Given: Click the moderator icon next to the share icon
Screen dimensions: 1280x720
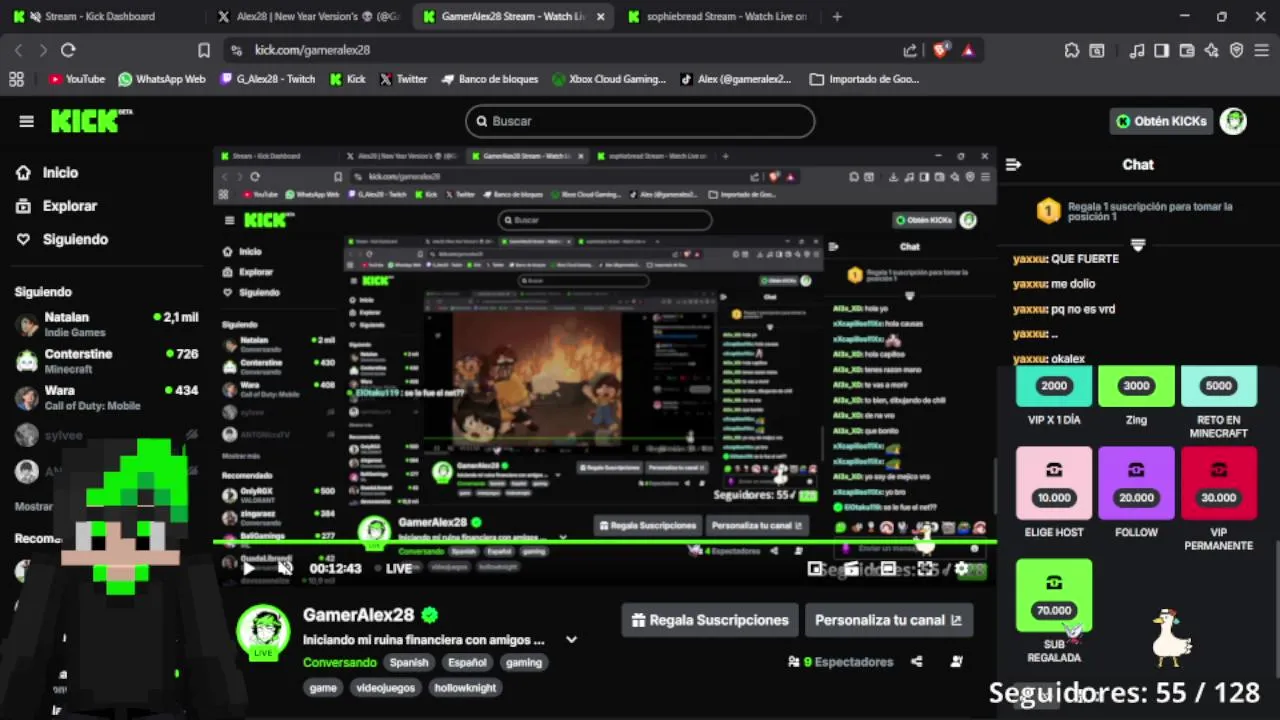Looking at the screenshot, I should (x=956, y=661).
